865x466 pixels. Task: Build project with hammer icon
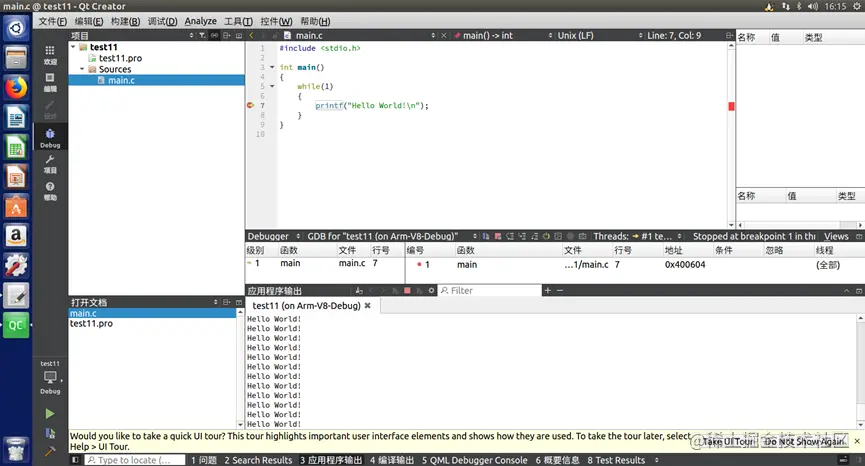50,451
